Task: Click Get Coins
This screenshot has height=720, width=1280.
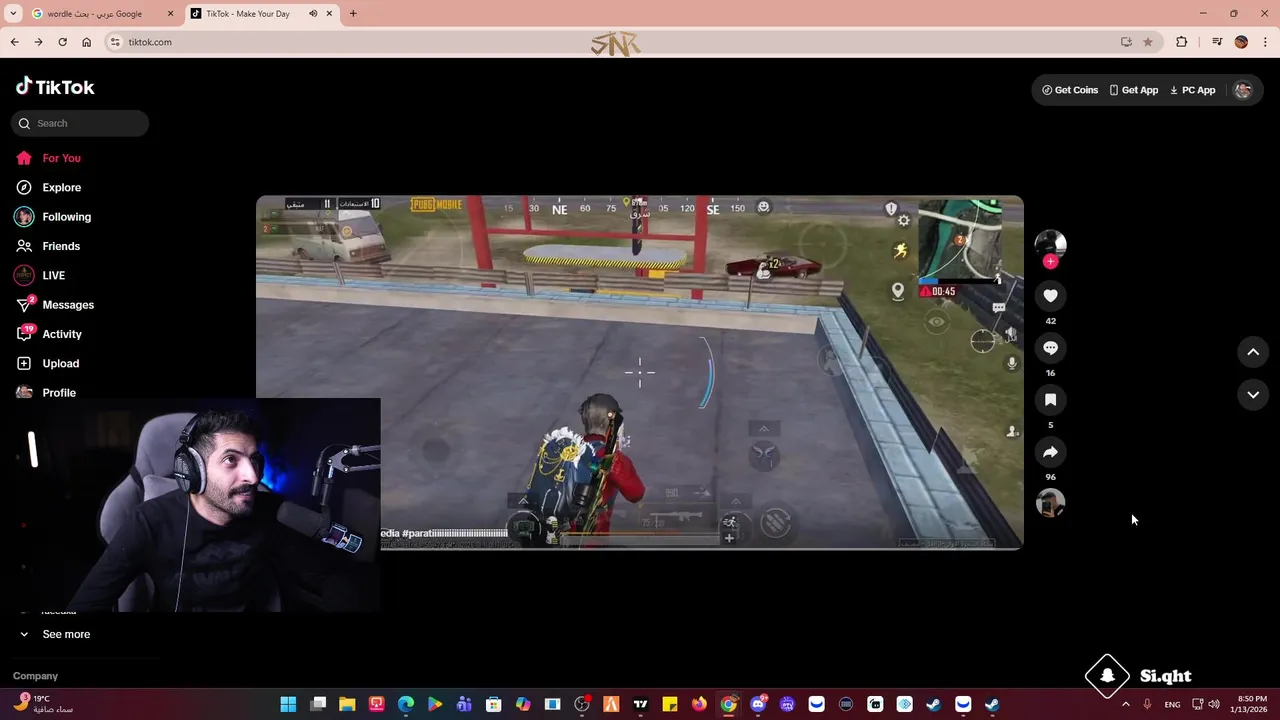Action: pos(1070,90)
